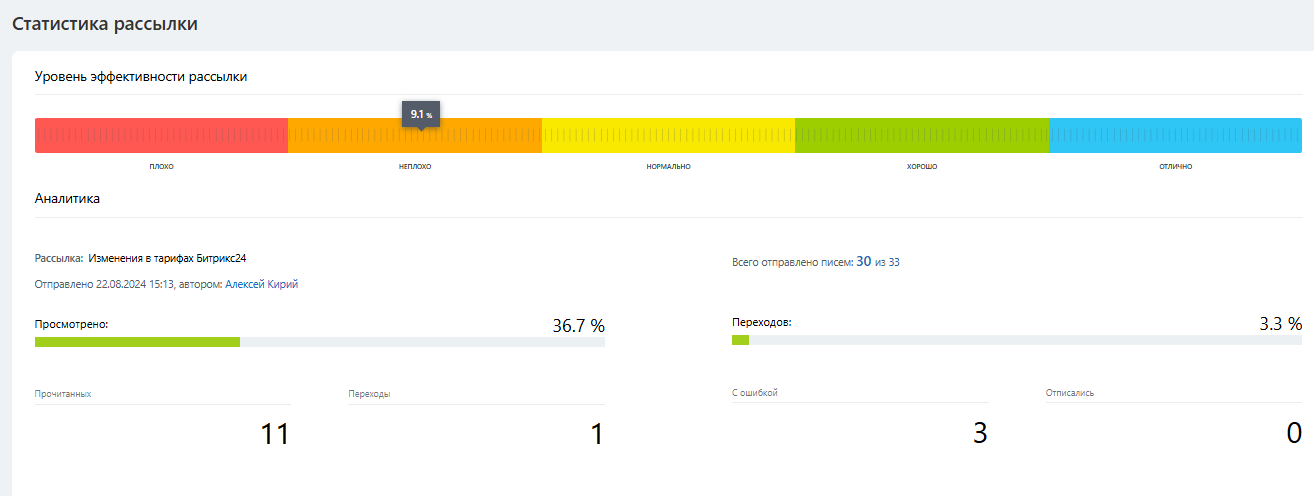Image resolution: width=1314 pixels, height=496 pixels.
Task: Click the Статистика рассылки page title
Action: (104, 25)
